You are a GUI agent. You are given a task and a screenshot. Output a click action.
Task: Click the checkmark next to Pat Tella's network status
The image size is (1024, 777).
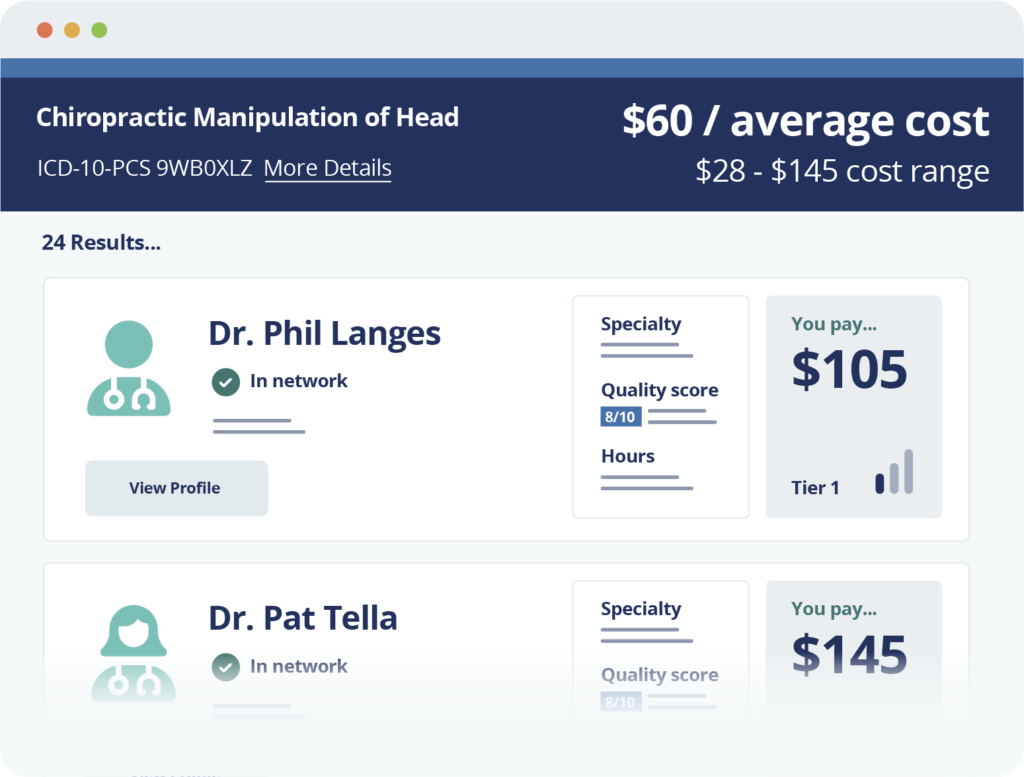point(225,666)
